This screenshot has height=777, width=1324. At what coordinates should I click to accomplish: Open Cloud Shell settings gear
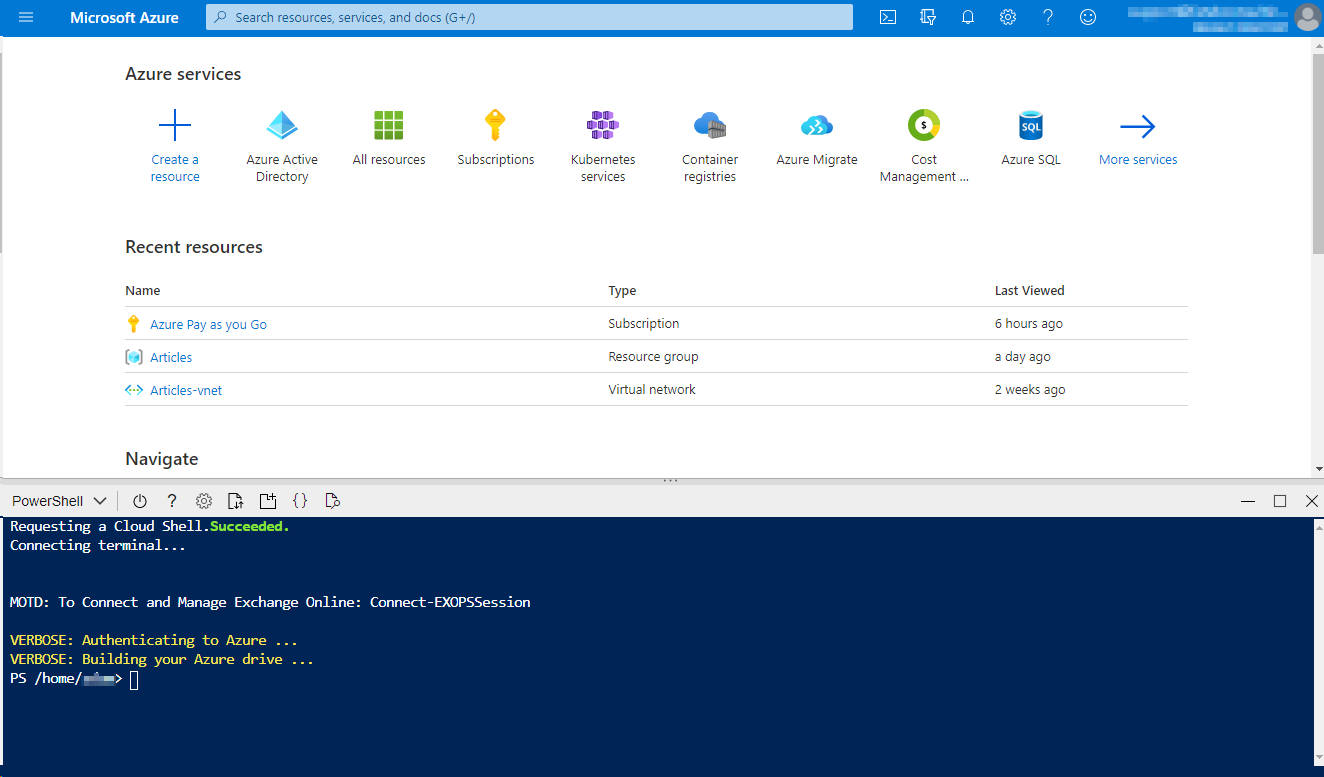(x=204, y=501)
